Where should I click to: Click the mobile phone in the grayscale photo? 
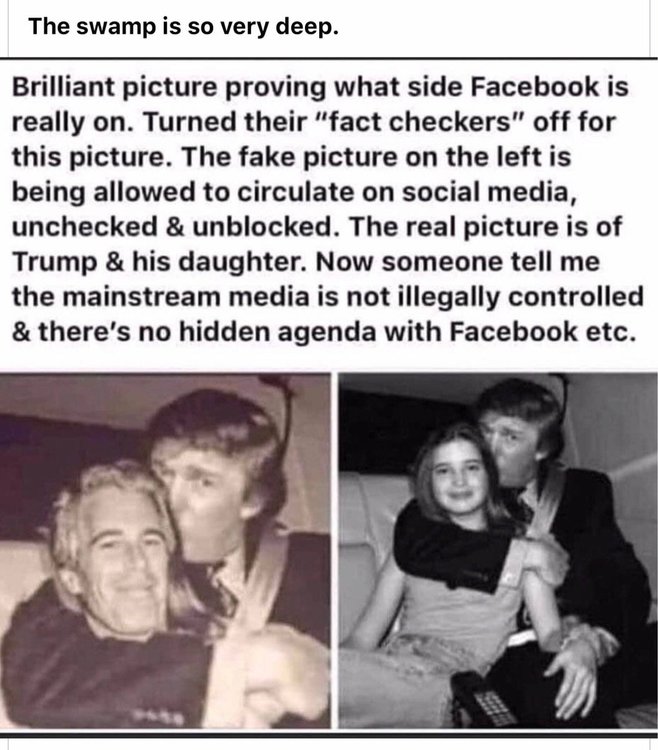[483, 702]
